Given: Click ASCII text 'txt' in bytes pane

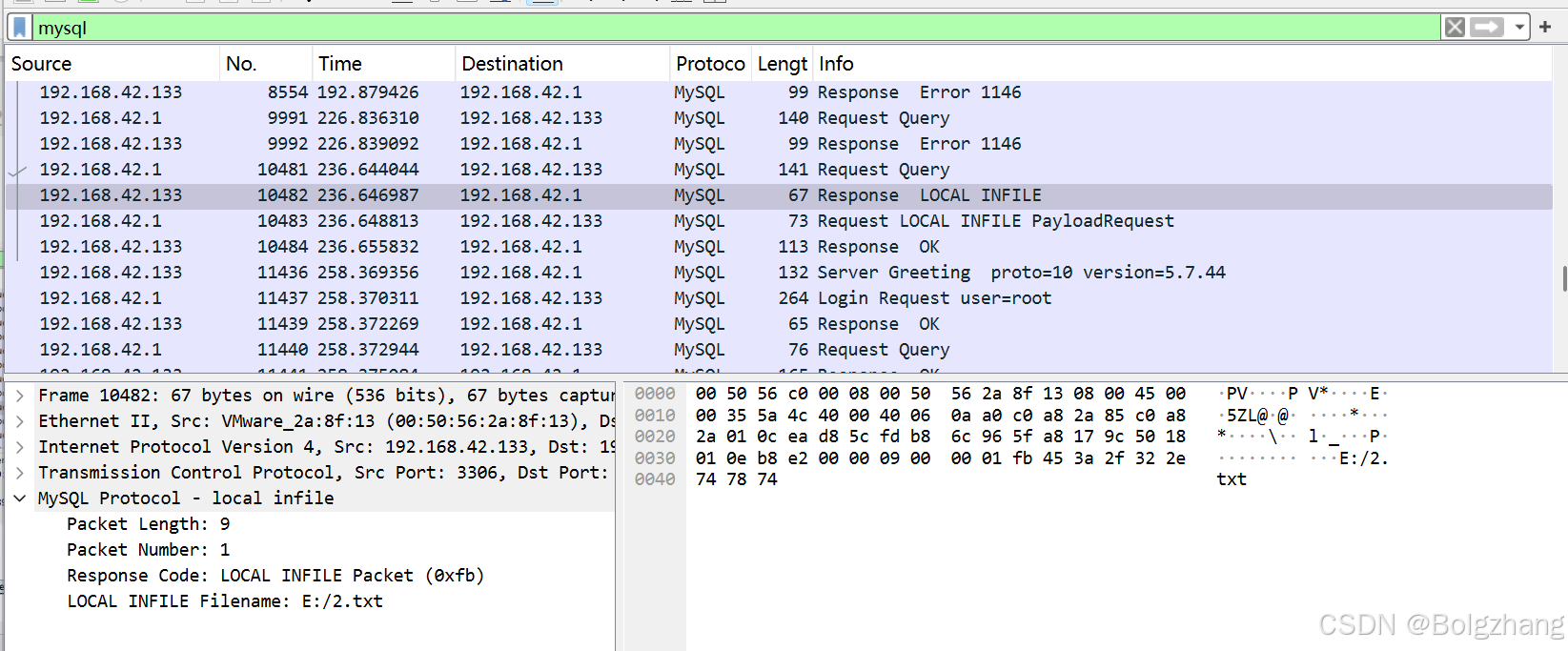Looking at the screenshot, I should point(1232,479).
